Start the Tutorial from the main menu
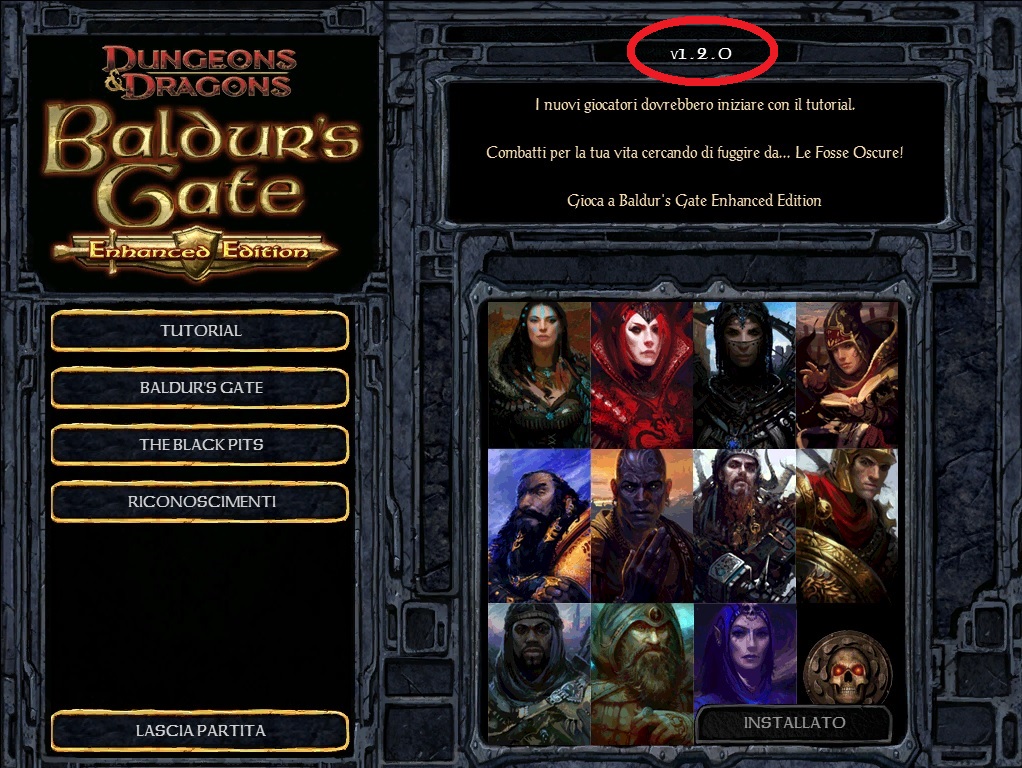 coord(200,331)
